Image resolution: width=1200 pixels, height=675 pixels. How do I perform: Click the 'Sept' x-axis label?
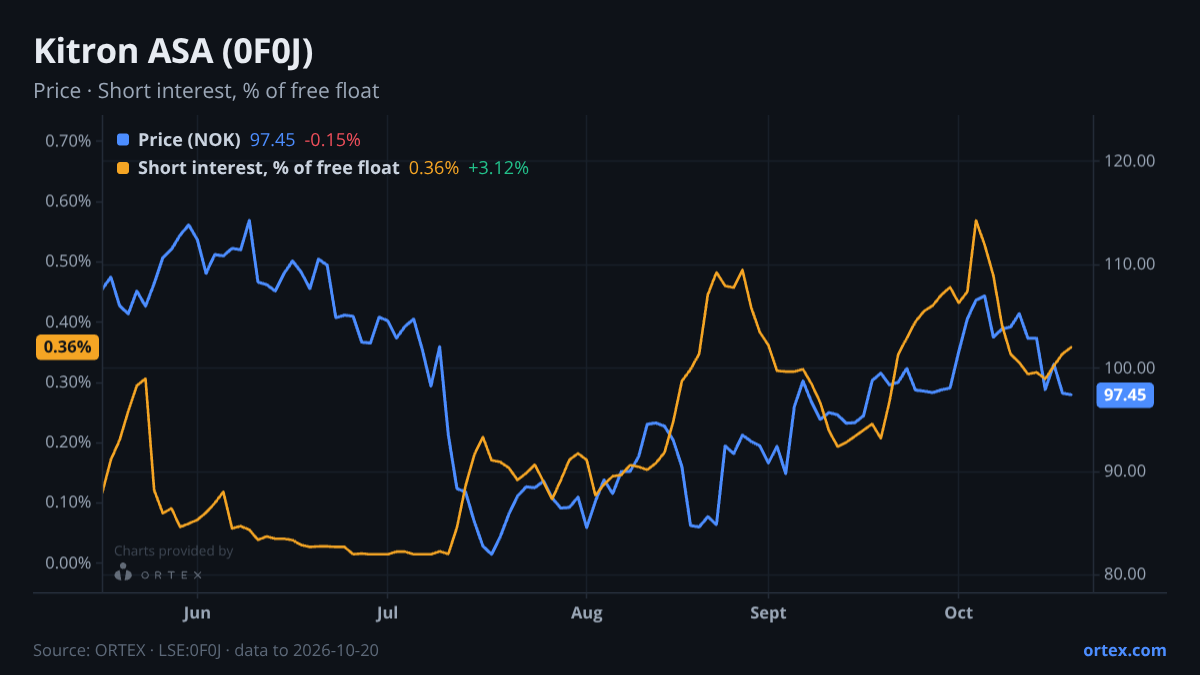tap(768, 613)
